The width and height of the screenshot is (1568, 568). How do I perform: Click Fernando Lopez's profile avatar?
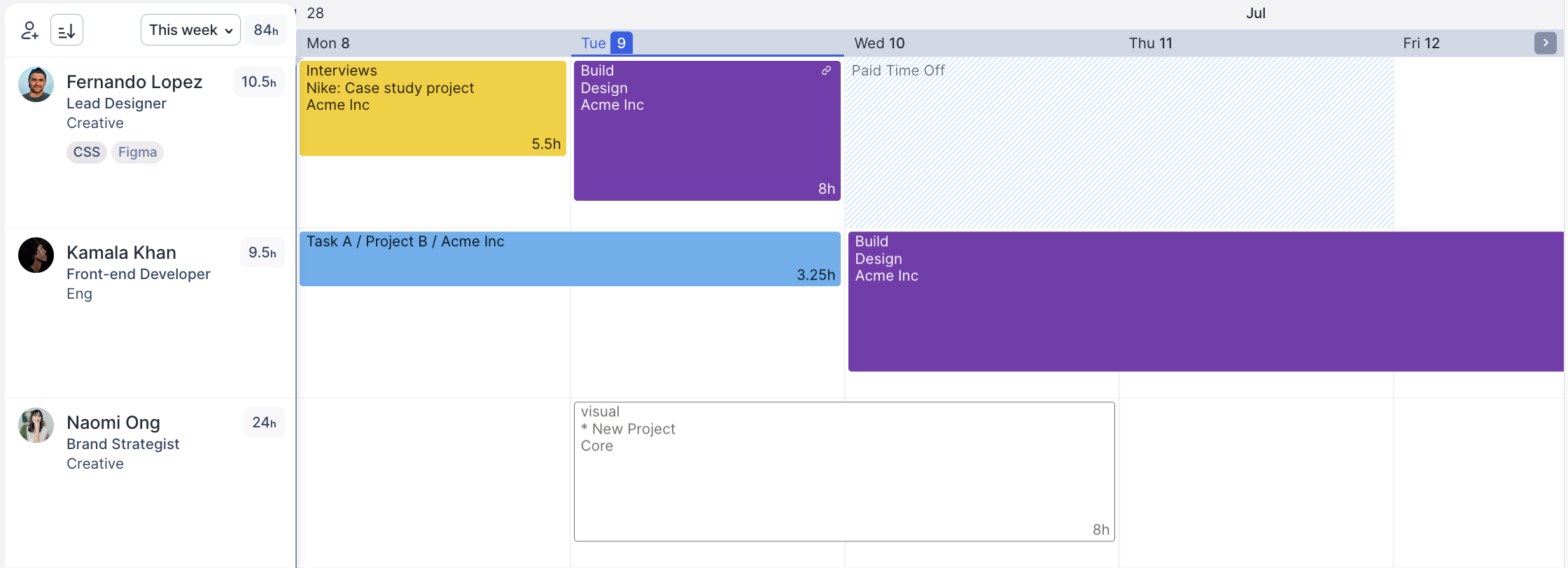pyautogui.click(x=36, y=85)
